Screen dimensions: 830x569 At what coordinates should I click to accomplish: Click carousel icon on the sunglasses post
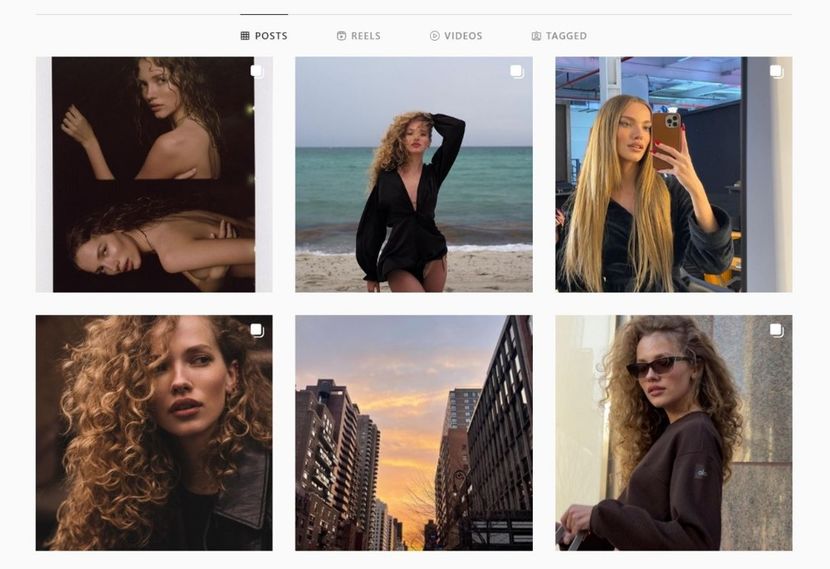(x=776, y=330)
